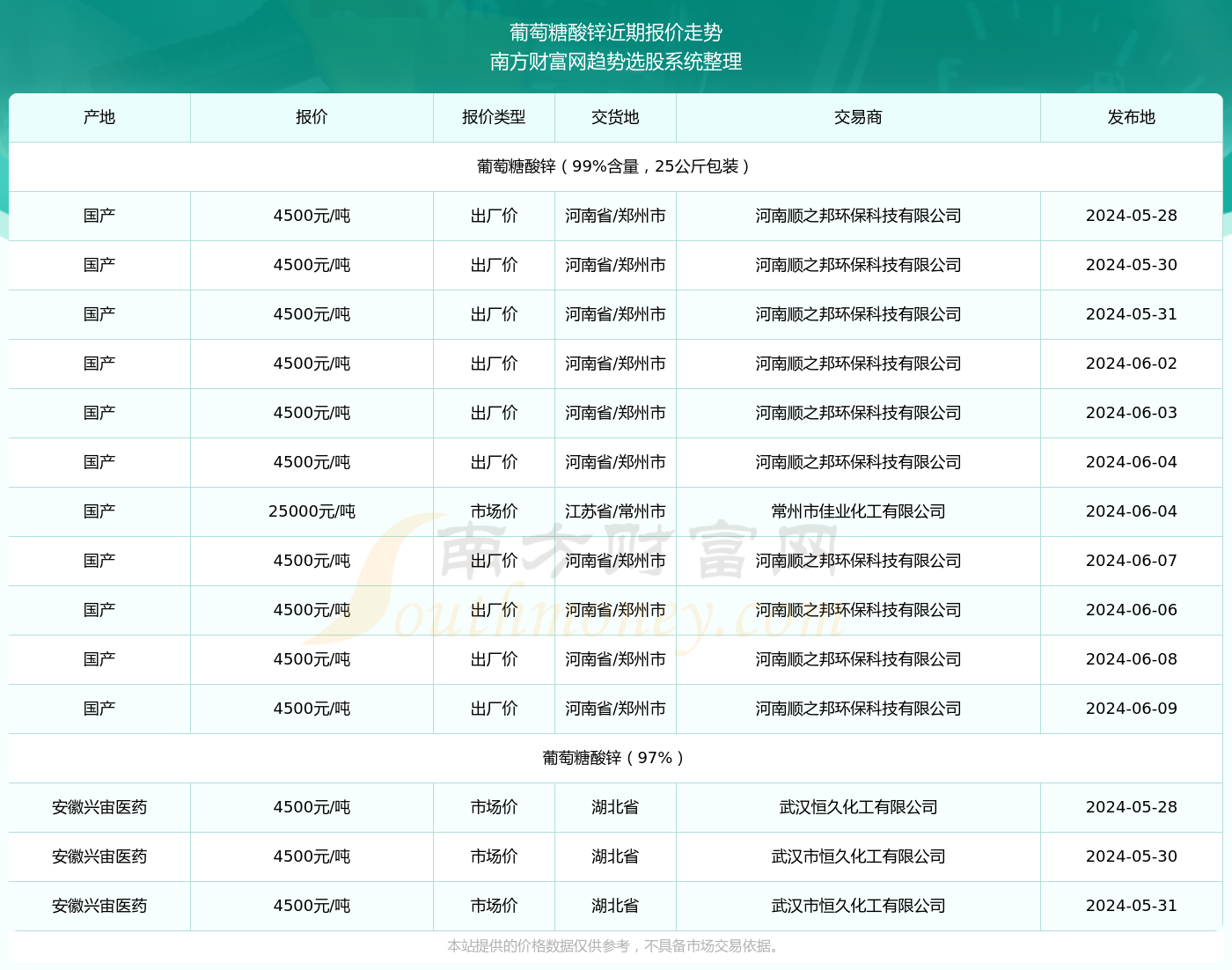This screenshot has height=970, width=1232.
Task: Click date cell 2024-06-08
Action: 1132,659
